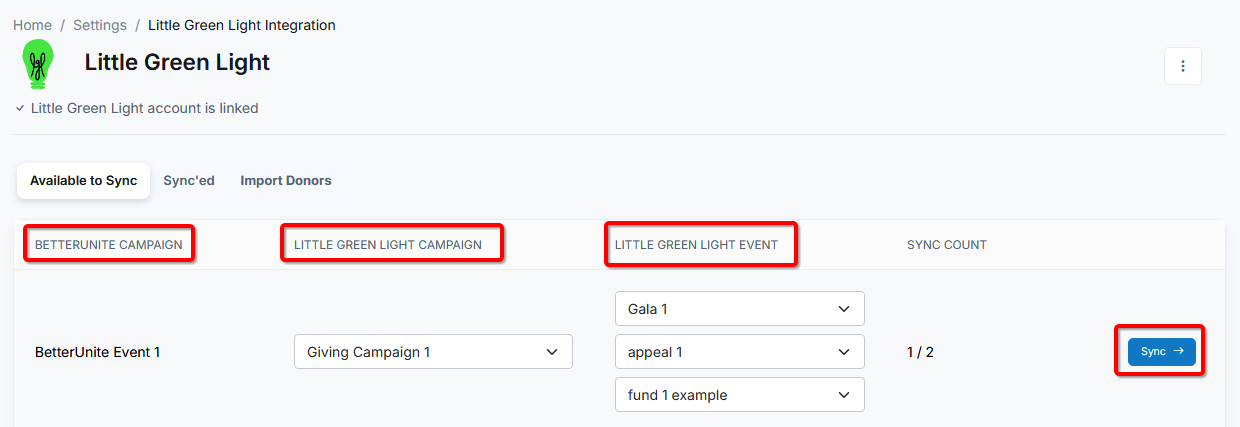
Task: Open the three-dot options menu
Action: pos(1183,66)
